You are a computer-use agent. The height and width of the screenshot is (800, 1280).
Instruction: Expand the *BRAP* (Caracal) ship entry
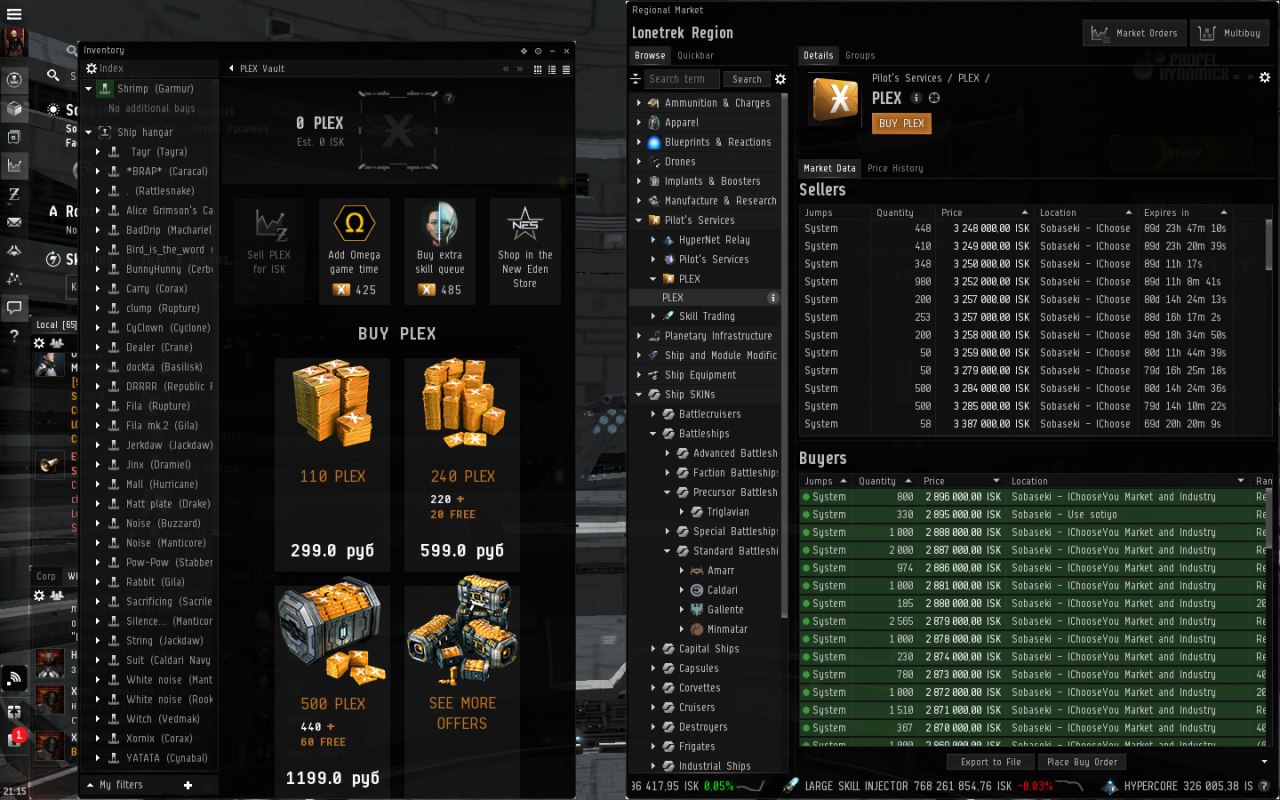pos(98,171)
